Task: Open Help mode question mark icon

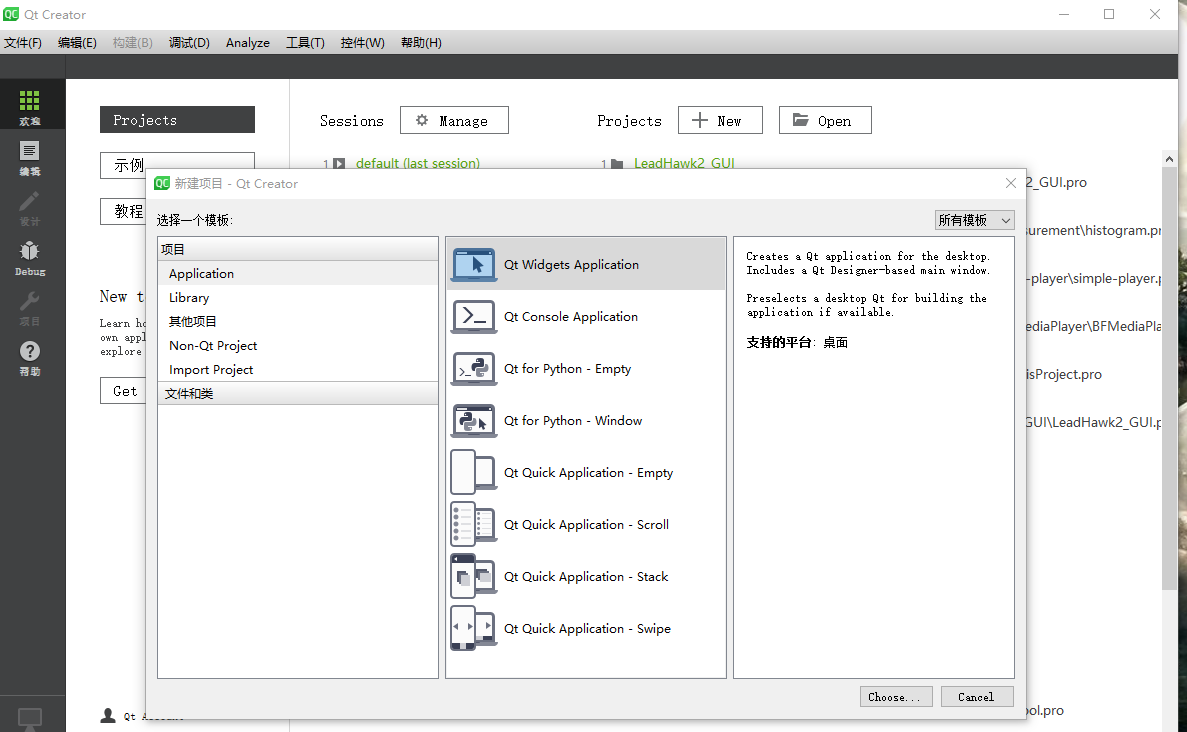Action: [x=30, y=351]
